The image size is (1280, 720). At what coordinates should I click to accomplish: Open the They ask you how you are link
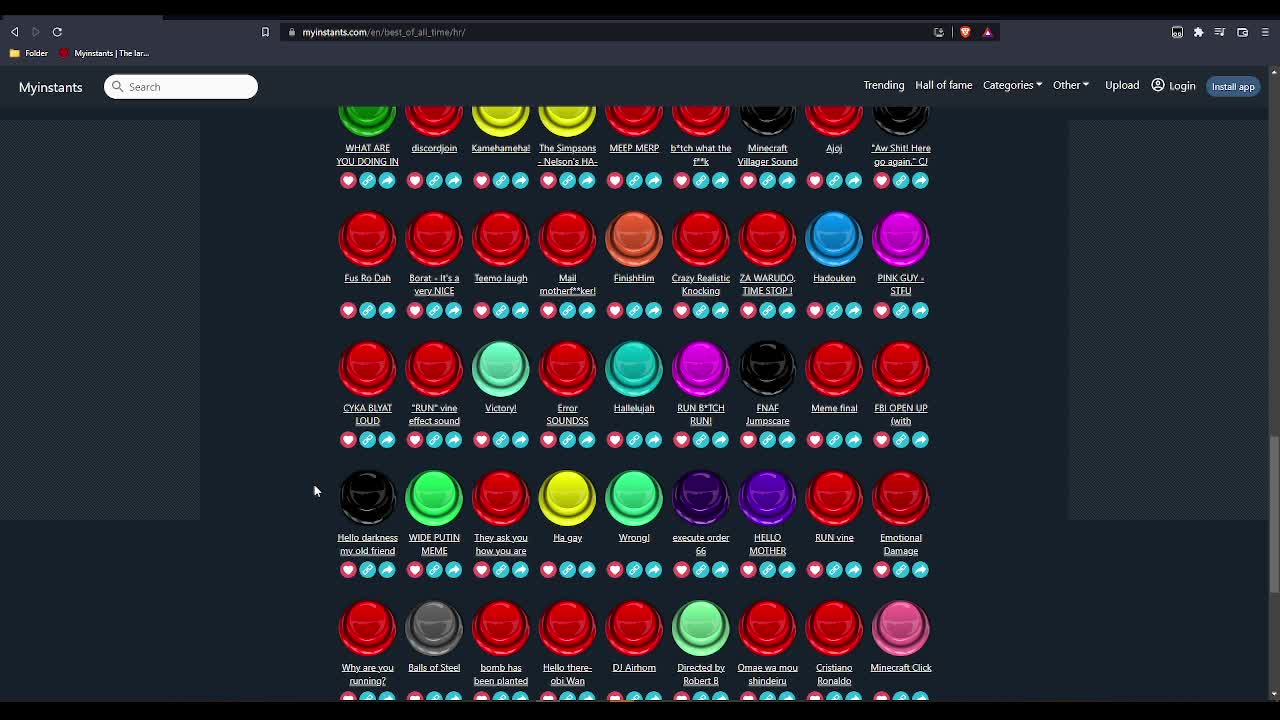(x=501, y=544)
